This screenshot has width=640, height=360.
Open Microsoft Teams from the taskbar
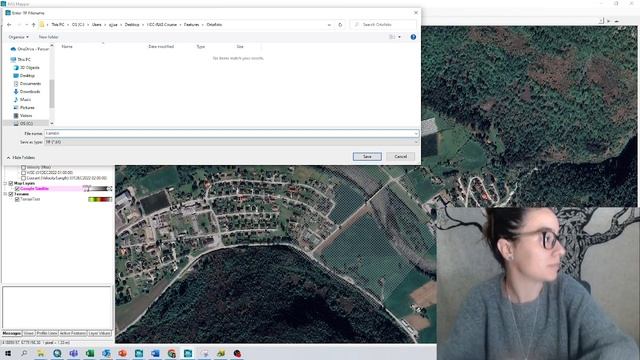coord(73,353)
